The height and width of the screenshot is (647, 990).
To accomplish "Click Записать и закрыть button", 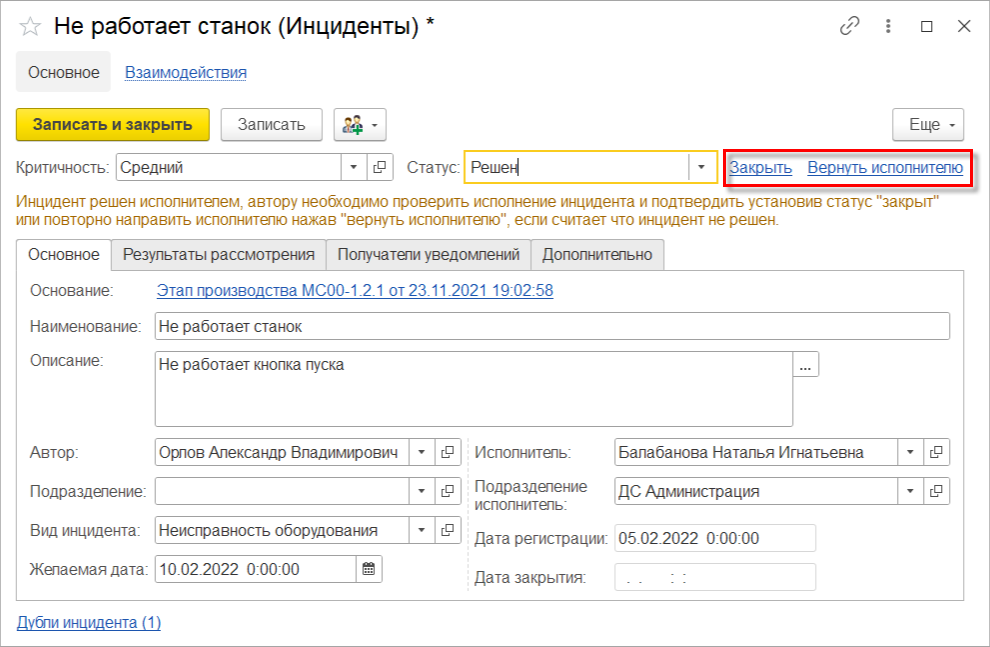I will click(x=112, y=125).
